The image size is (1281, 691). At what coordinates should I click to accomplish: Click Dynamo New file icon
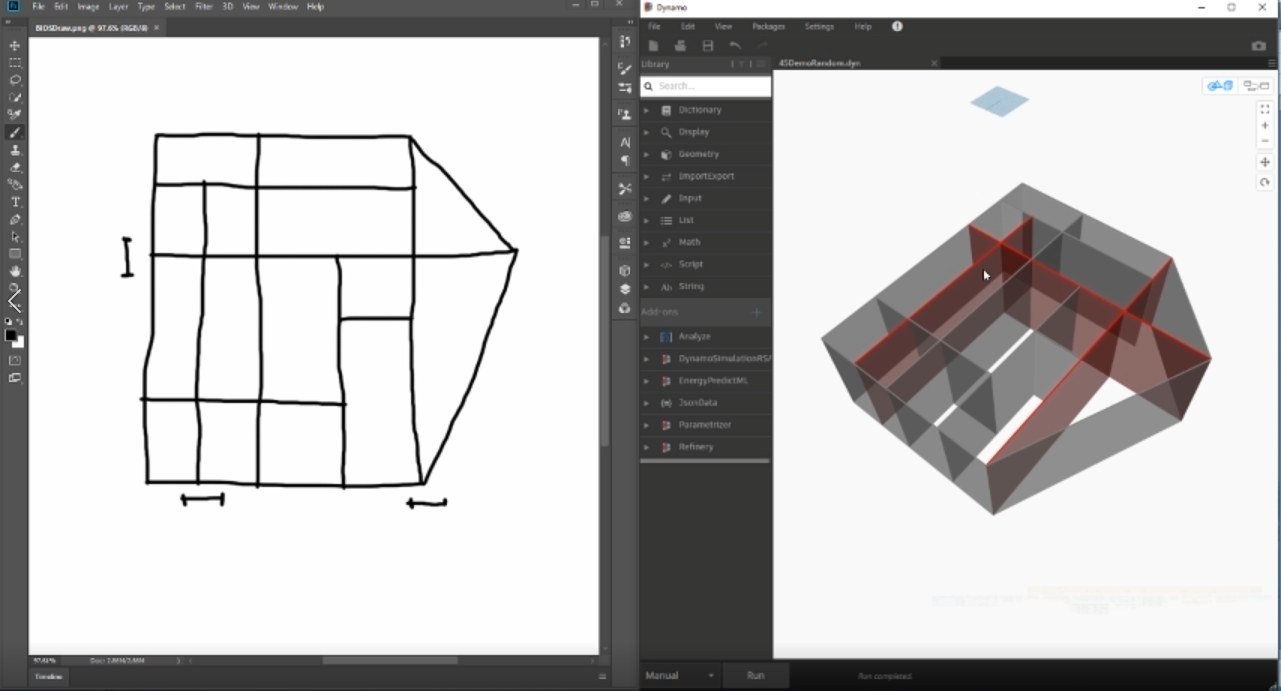(x=653, y=46)
